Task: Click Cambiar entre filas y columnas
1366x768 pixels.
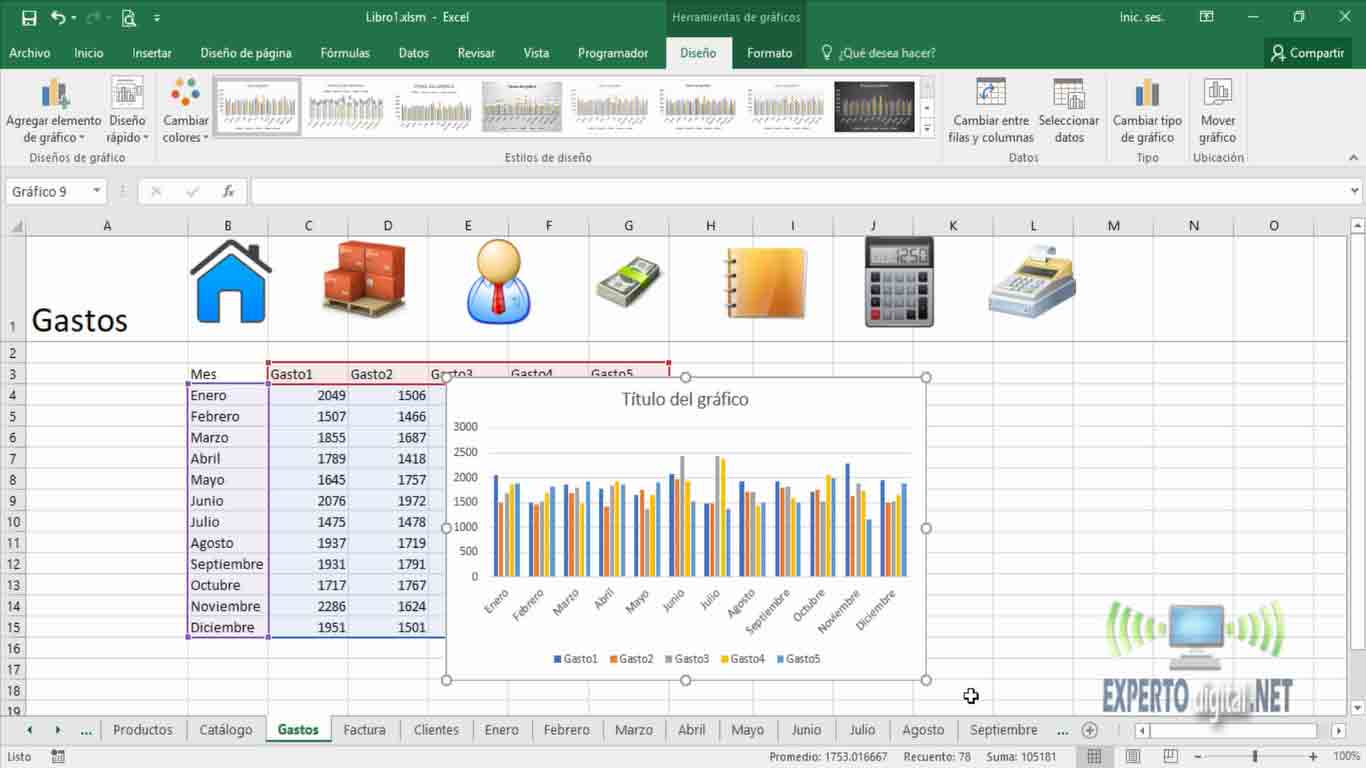Action: coord(991,112)
